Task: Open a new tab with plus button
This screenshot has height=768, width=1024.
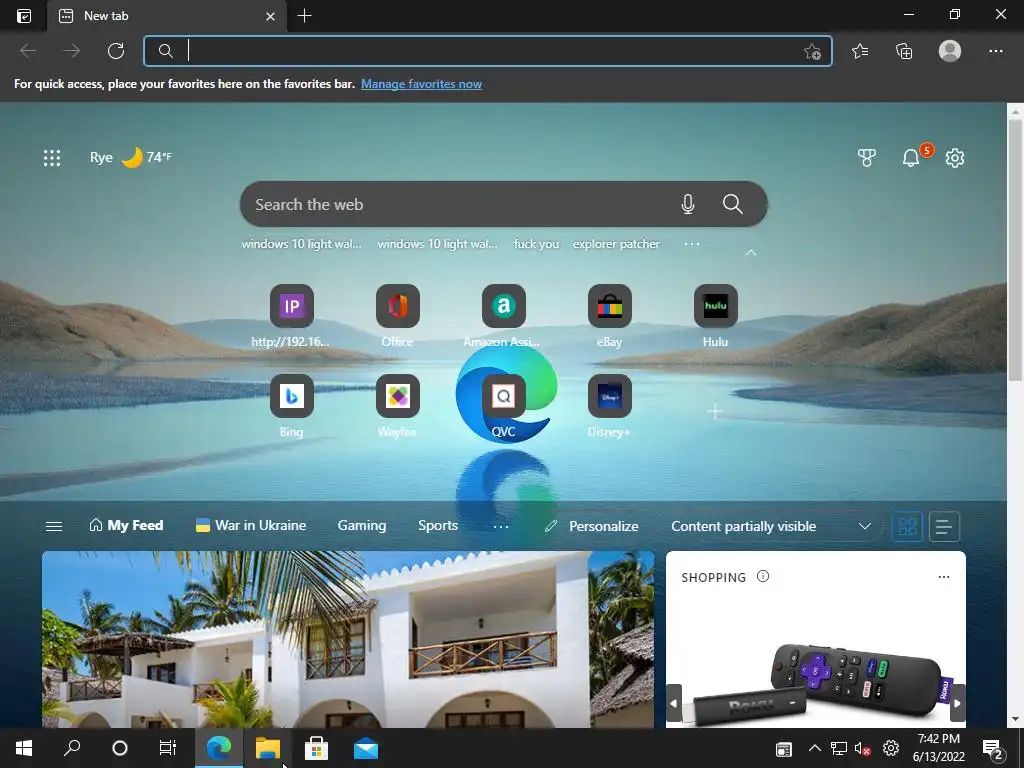Action: [304, 16]
